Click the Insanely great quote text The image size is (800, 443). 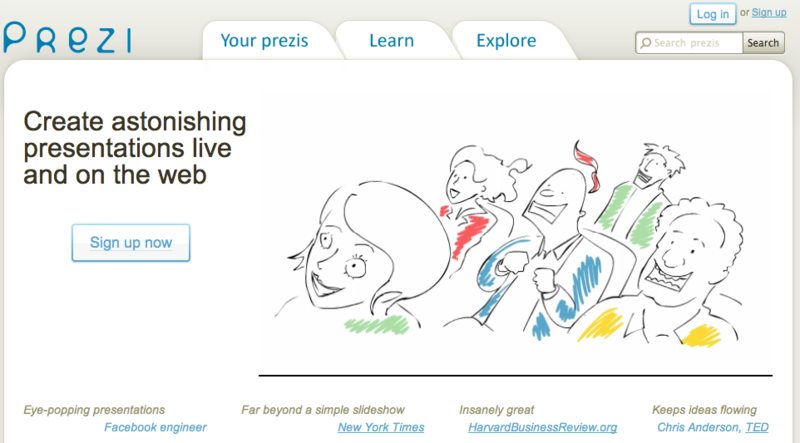pos(496,410)
